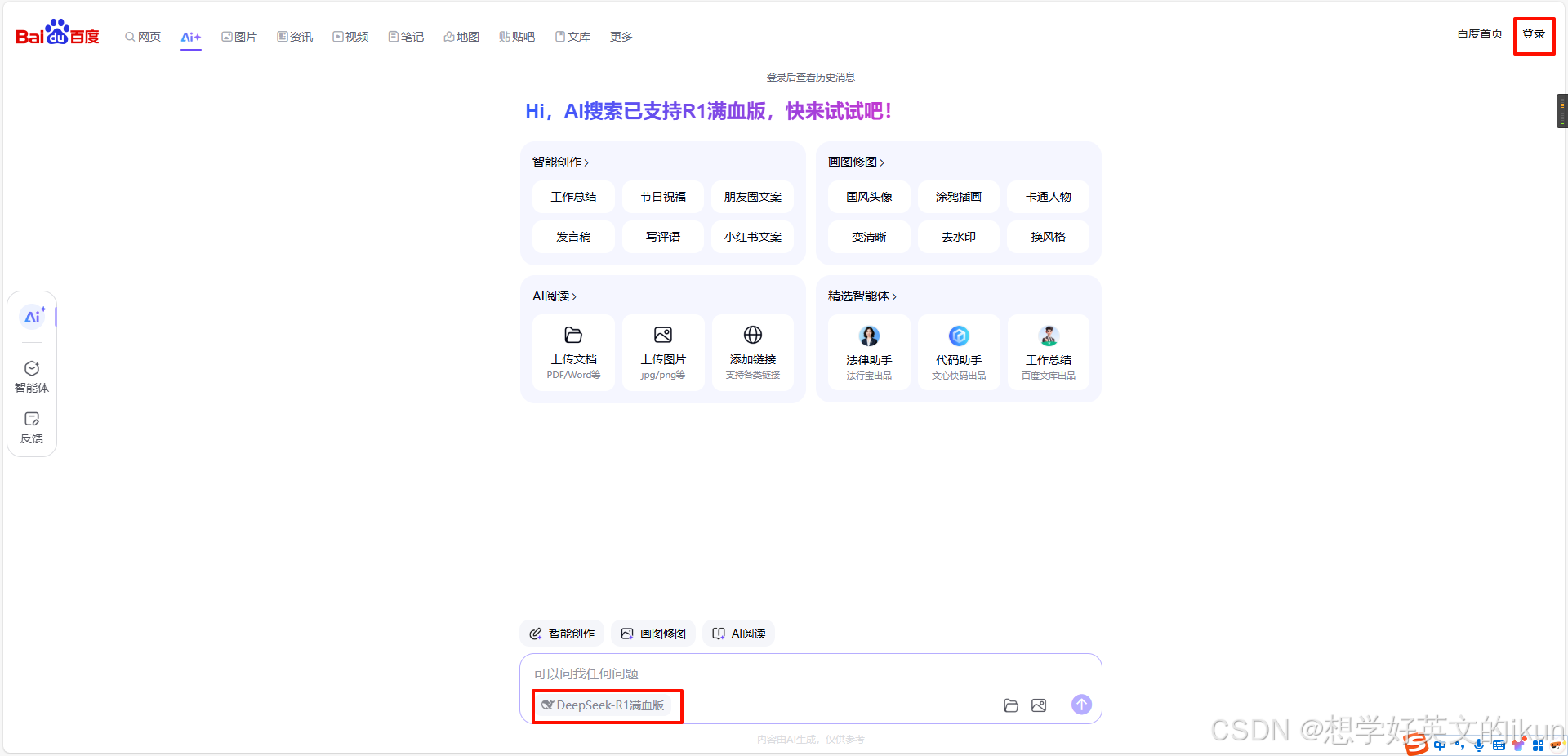Choose the 涂鸦插画 drawing option
Viewport: 1568px width, 756px height.
pos(959,197)
